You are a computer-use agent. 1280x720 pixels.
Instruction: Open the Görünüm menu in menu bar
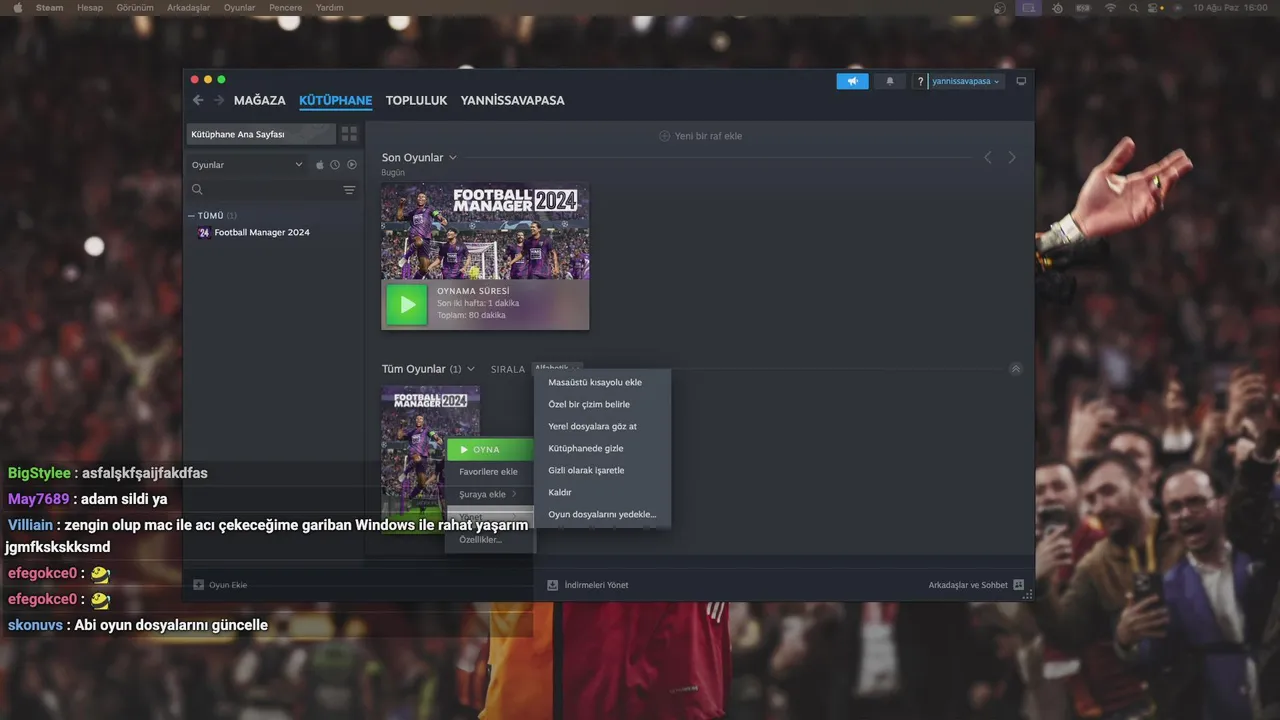135,8
